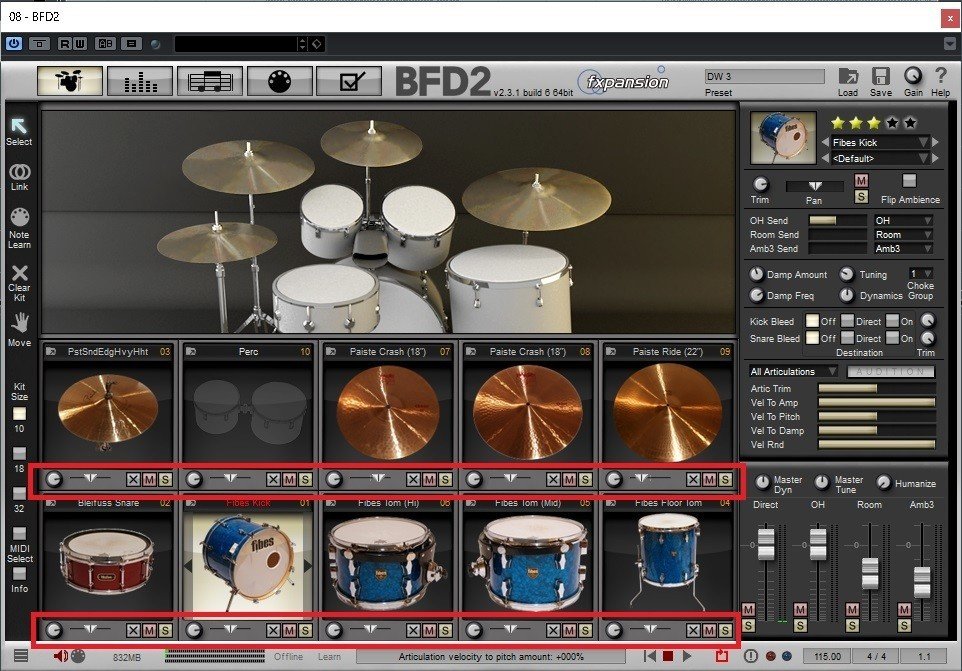Viewport: 962px width, 671px height.
Task: Enable Flip Ambience checkbox
Action: coord(909,180)
